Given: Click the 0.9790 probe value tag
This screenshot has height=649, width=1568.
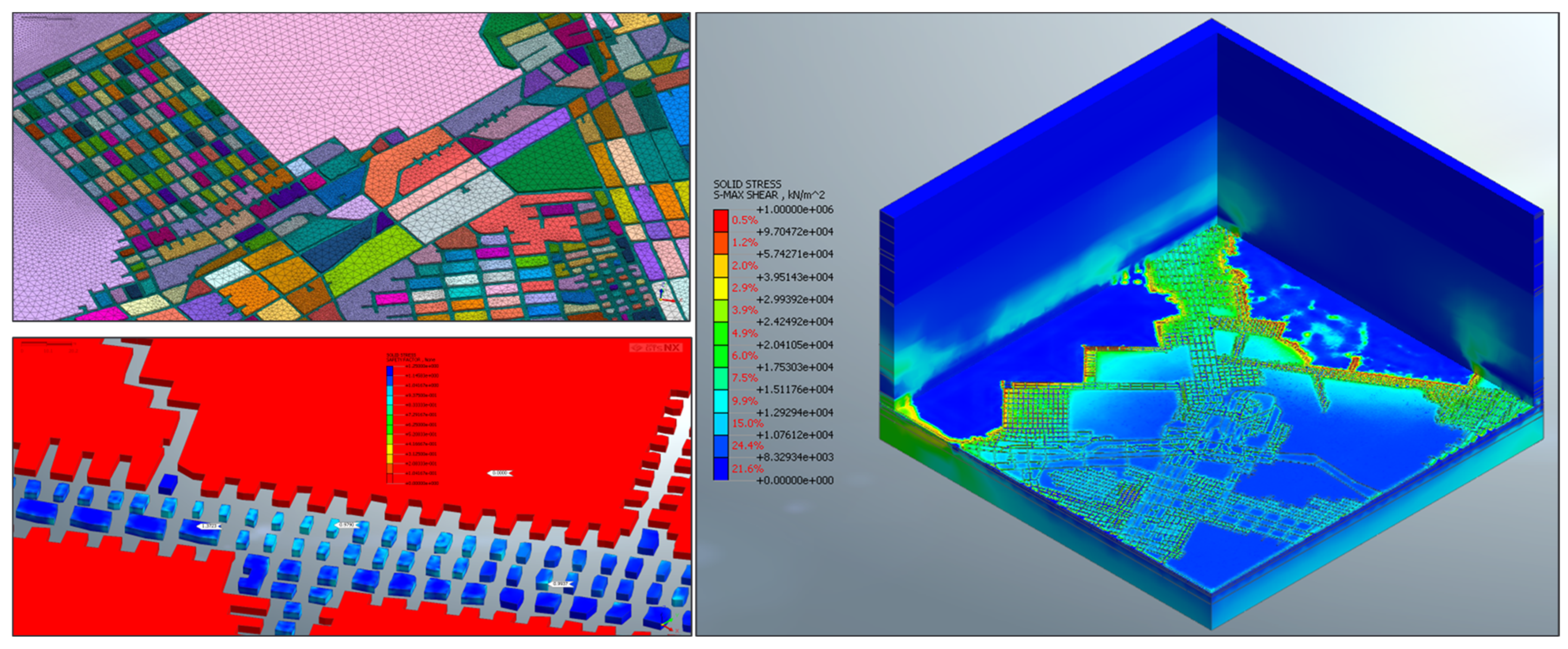Looking at the screenshot, I should pyautogui.click(x=346, y=525).
